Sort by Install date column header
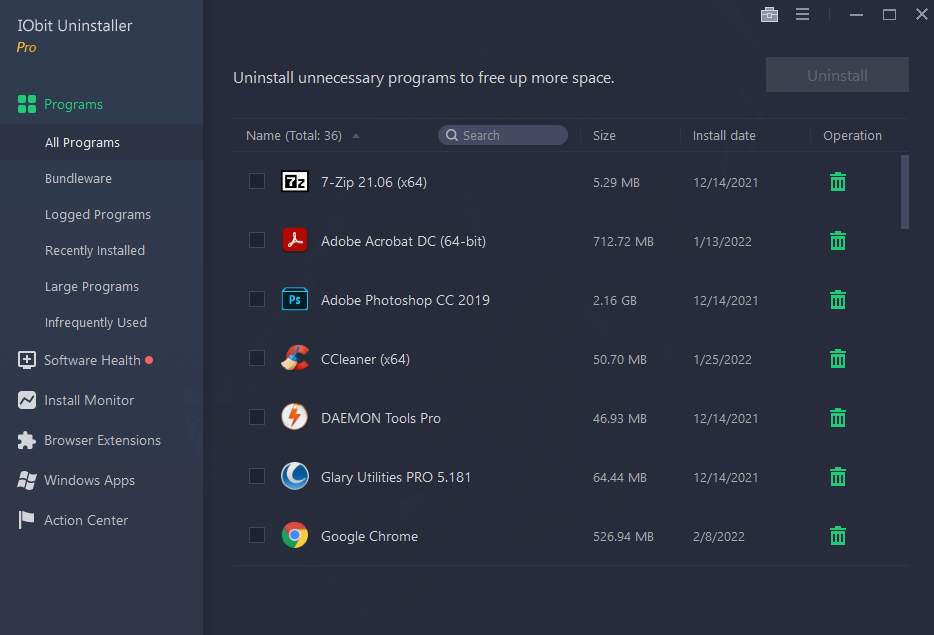Viewport: 934px width, 635px height. tap(724, 136)
